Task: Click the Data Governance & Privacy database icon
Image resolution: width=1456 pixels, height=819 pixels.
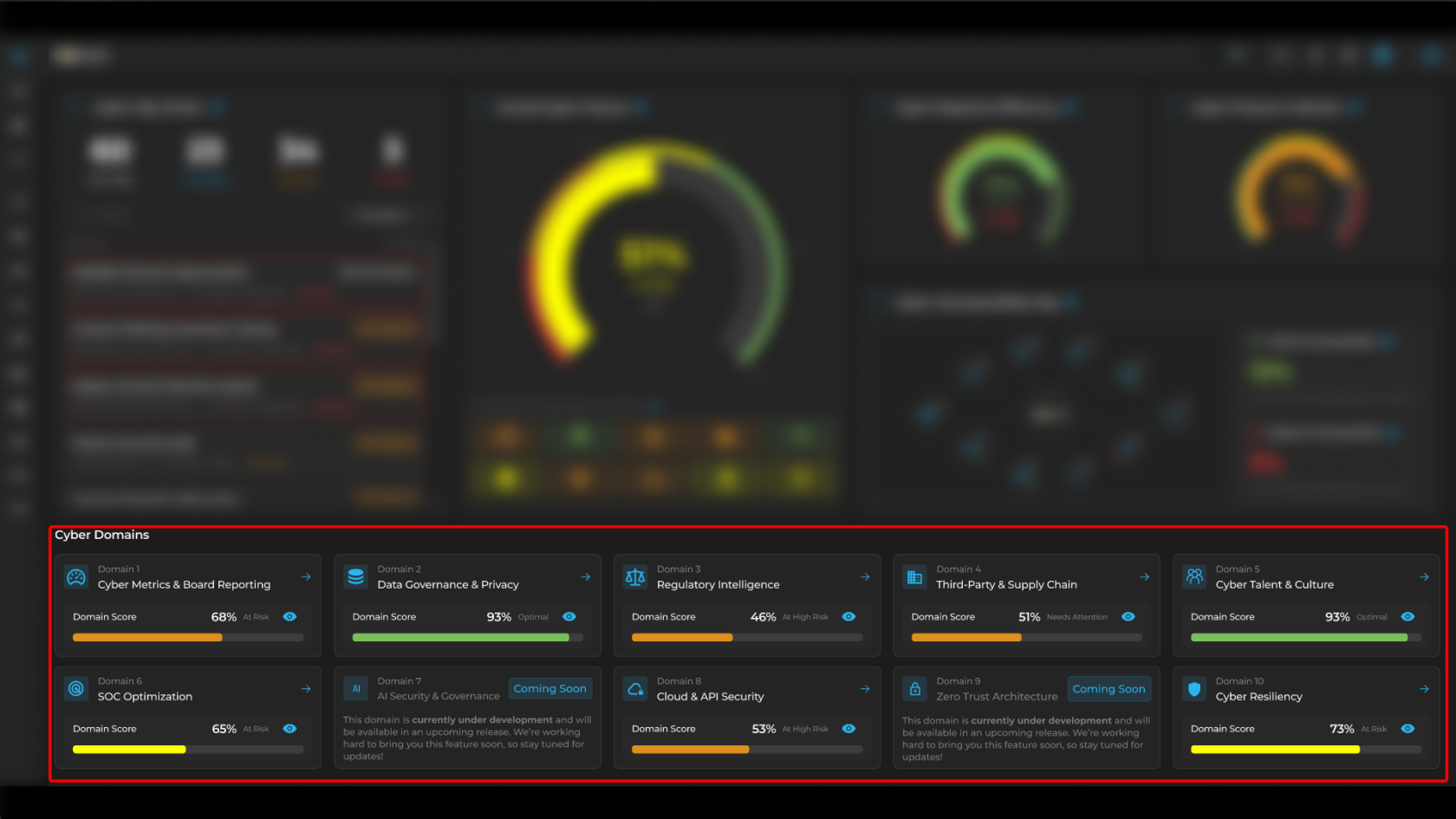Action: pyautogui.click(x=355, y=577)
